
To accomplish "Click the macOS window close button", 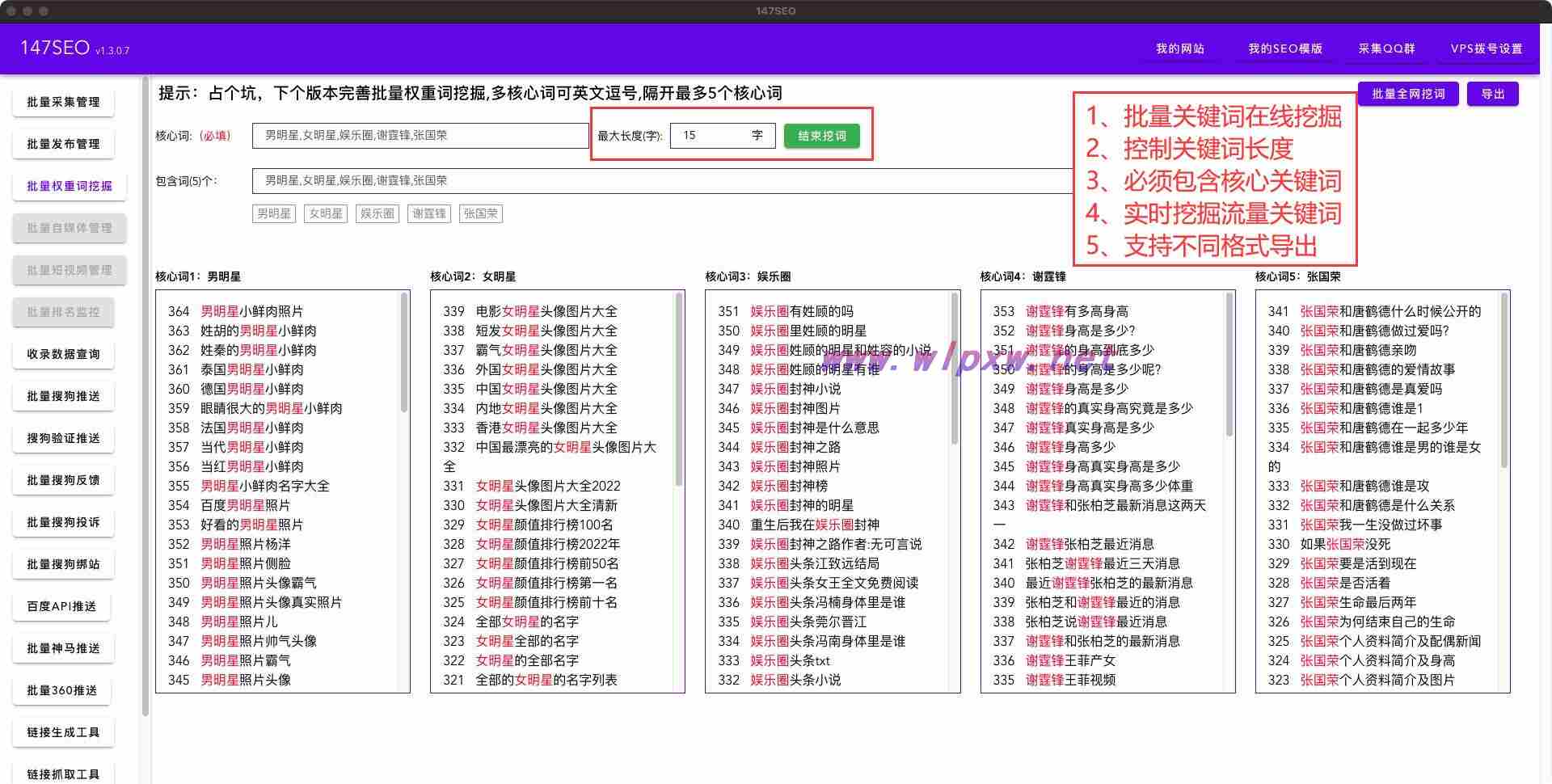I will tap(11, 11).
